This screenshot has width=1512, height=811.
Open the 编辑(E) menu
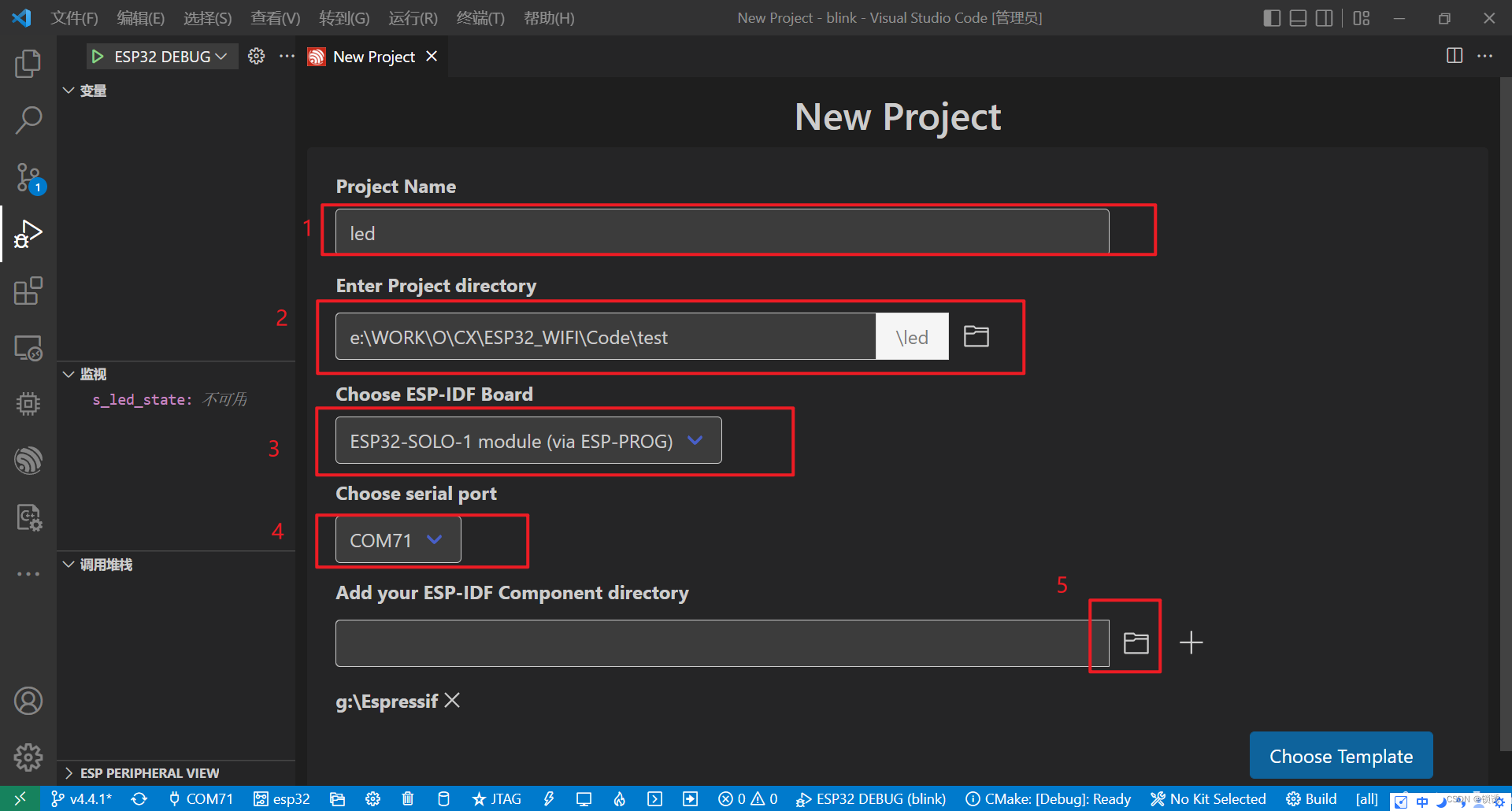coord(141,18)
